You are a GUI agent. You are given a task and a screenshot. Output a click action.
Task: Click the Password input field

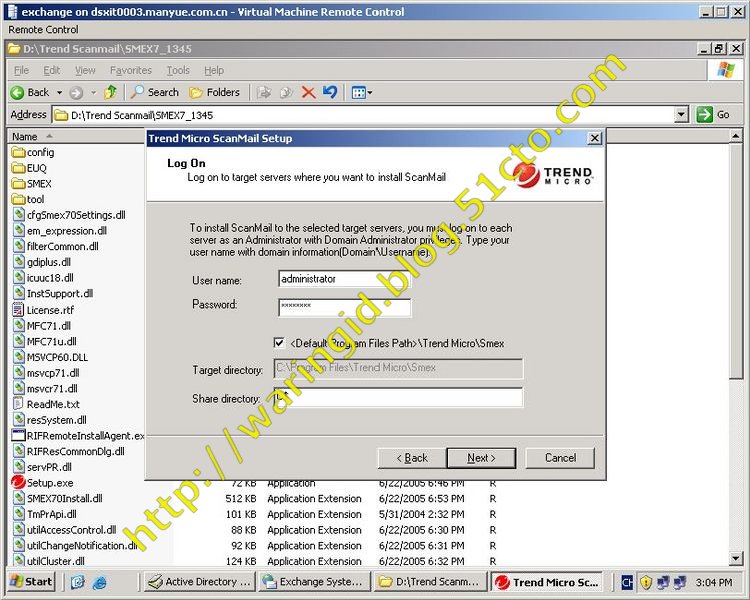[x=344, y=306]
